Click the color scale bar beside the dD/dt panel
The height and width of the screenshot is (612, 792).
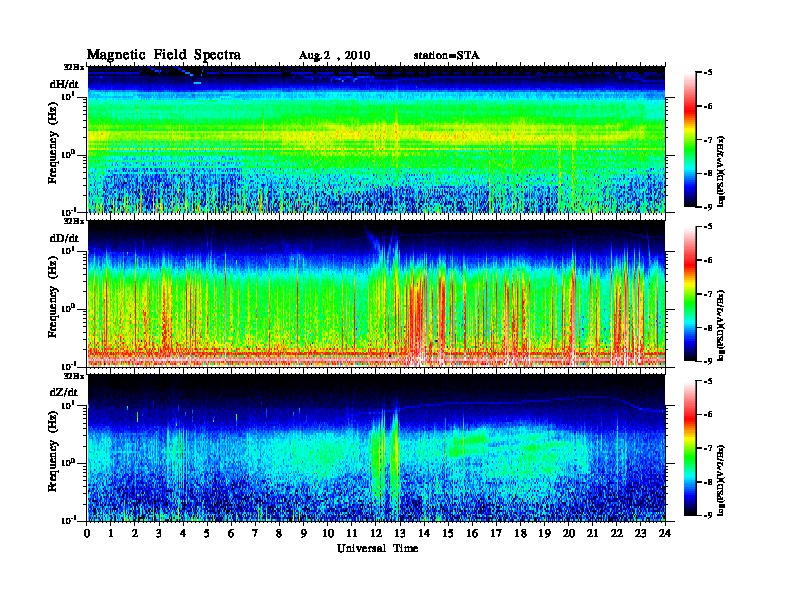tap(690, 293)
